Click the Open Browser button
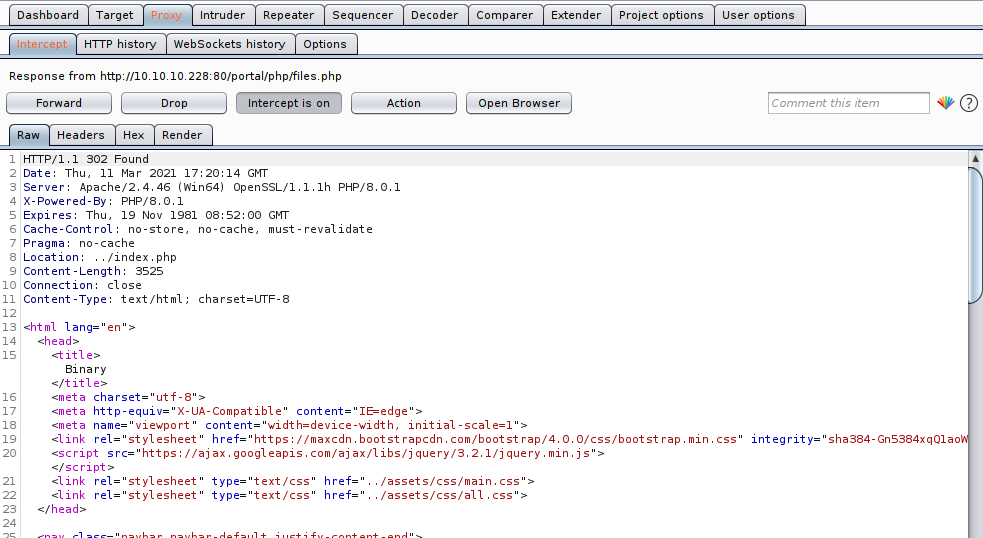The width and height of the screenshot is (983, 538). pyautogui.click(x=519, y=103)
